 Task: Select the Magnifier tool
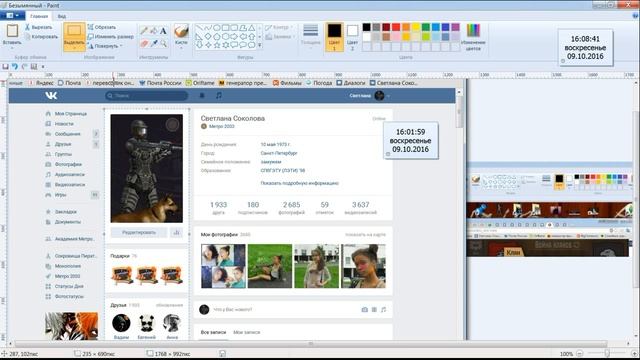pos(163,43)
